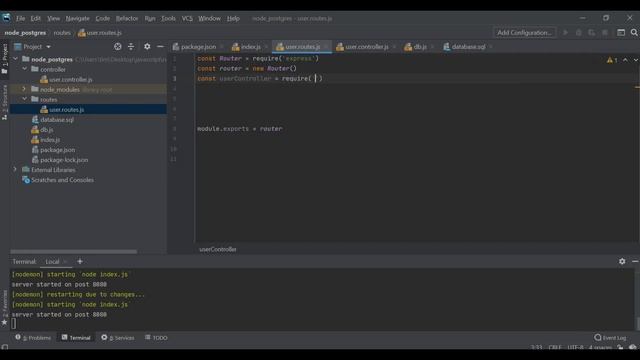The width and height of the screenshot is (640, 360).
Task: Click the project structure window icon in toolbar
Action: (x=621, y=33)
